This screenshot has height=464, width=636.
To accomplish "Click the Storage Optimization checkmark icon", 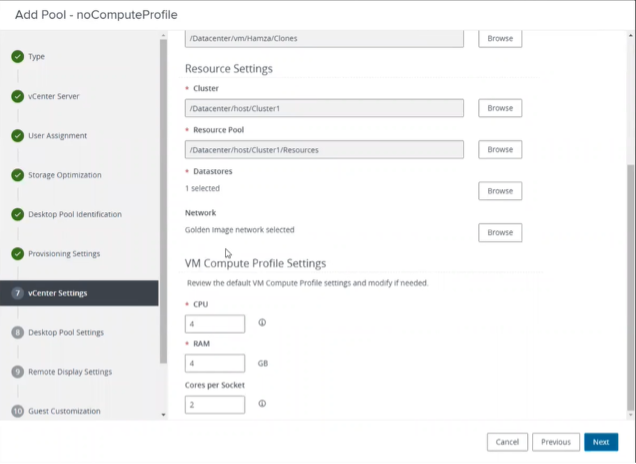I will point(18,175).
